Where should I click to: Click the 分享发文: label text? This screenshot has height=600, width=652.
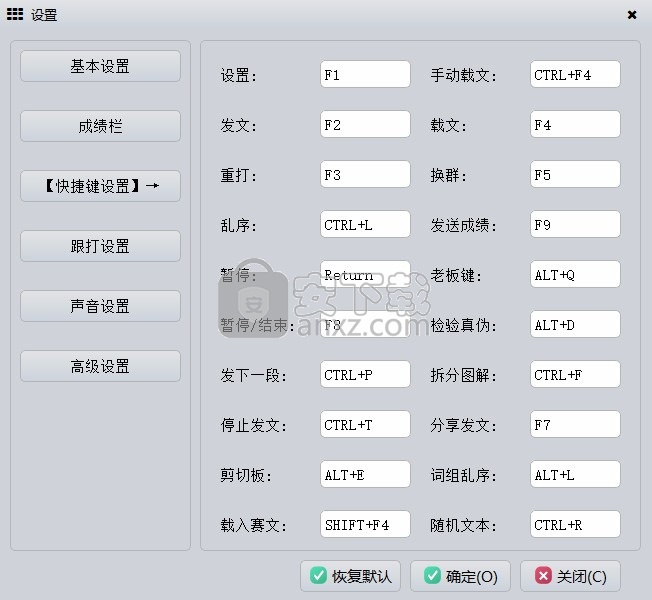464,425
